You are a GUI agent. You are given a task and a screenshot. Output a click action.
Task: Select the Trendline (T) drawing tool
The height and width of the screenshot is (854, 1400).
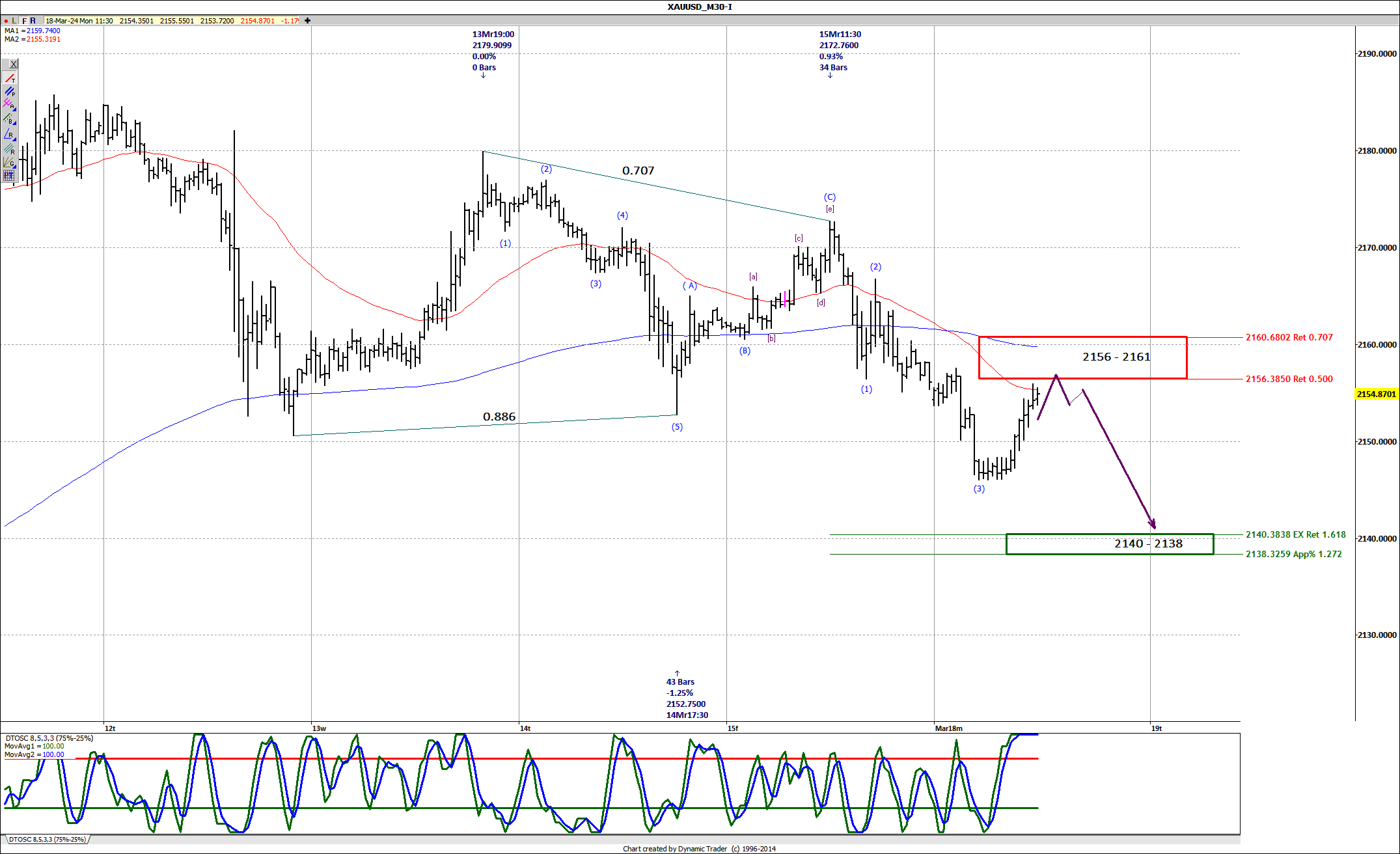coord(10,79)
